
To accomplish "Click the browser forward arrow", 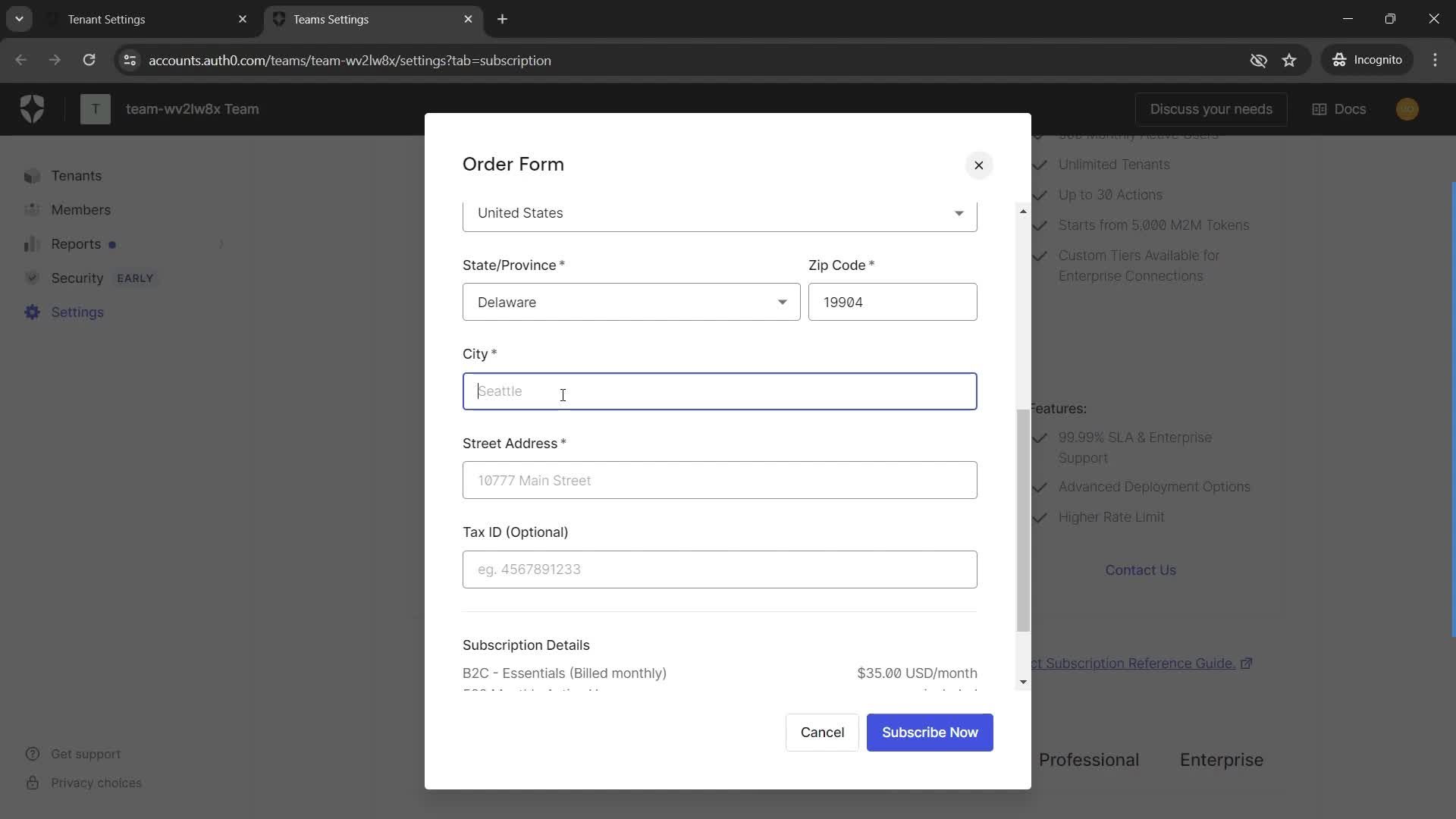I will (x=55, y=60).
